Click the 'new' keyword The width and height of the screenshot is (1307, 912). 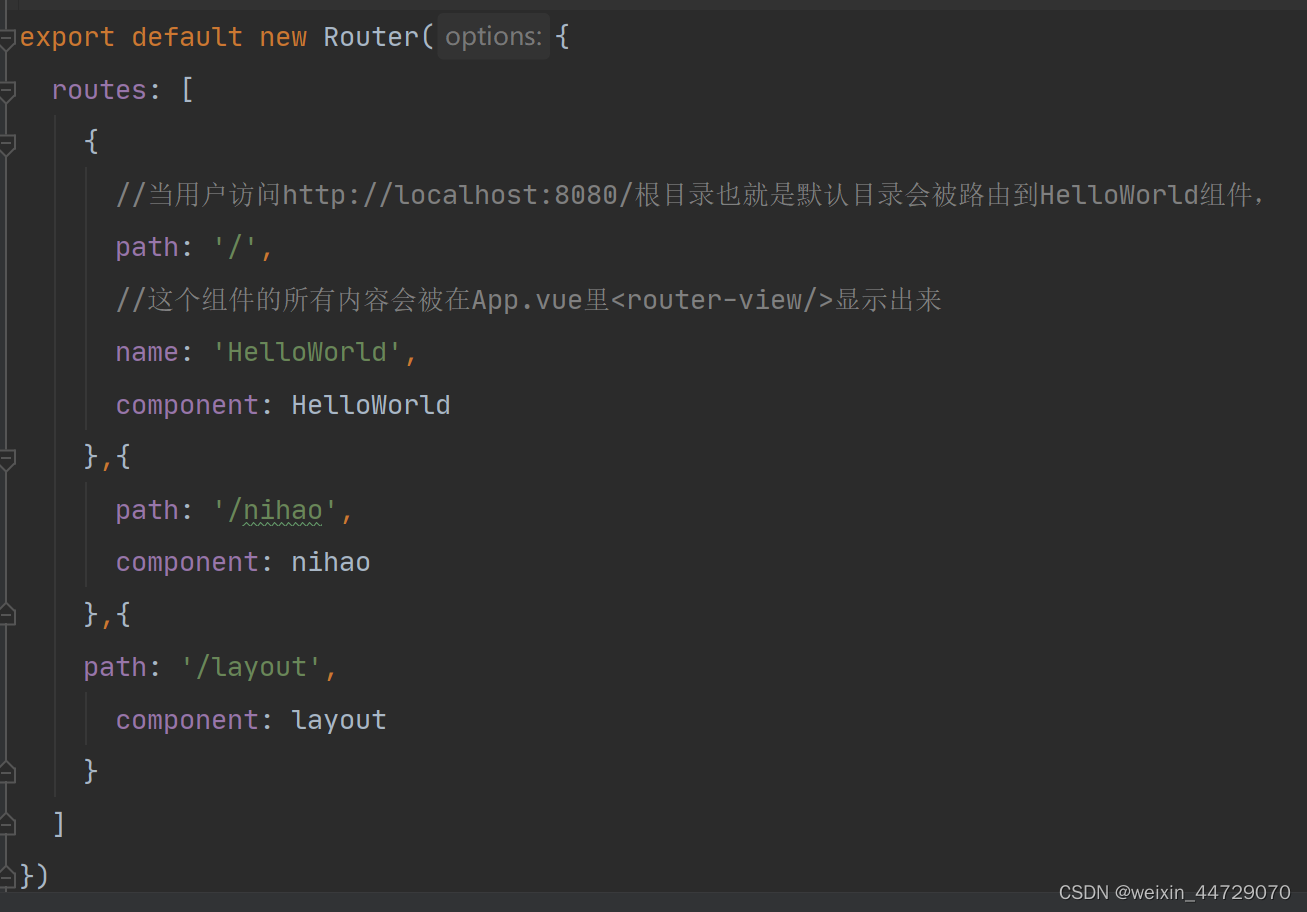tap(283, 37)
